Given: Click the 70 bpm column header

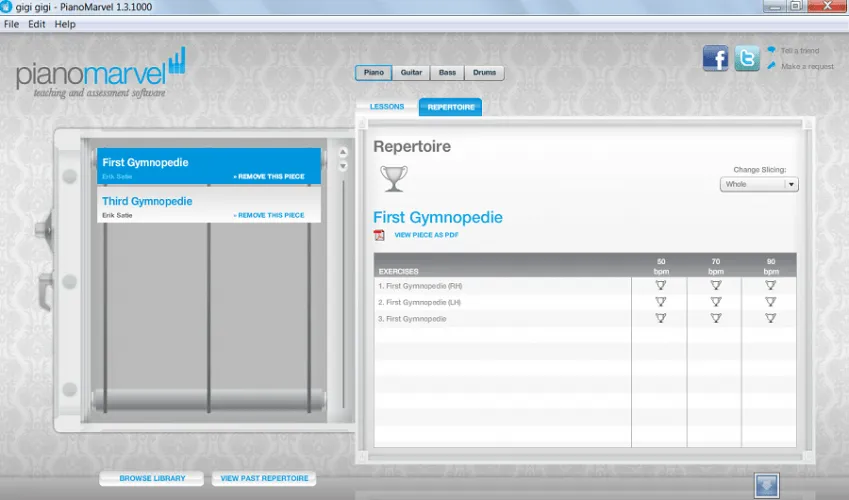Looking at the screenshot, I should 716,266.
